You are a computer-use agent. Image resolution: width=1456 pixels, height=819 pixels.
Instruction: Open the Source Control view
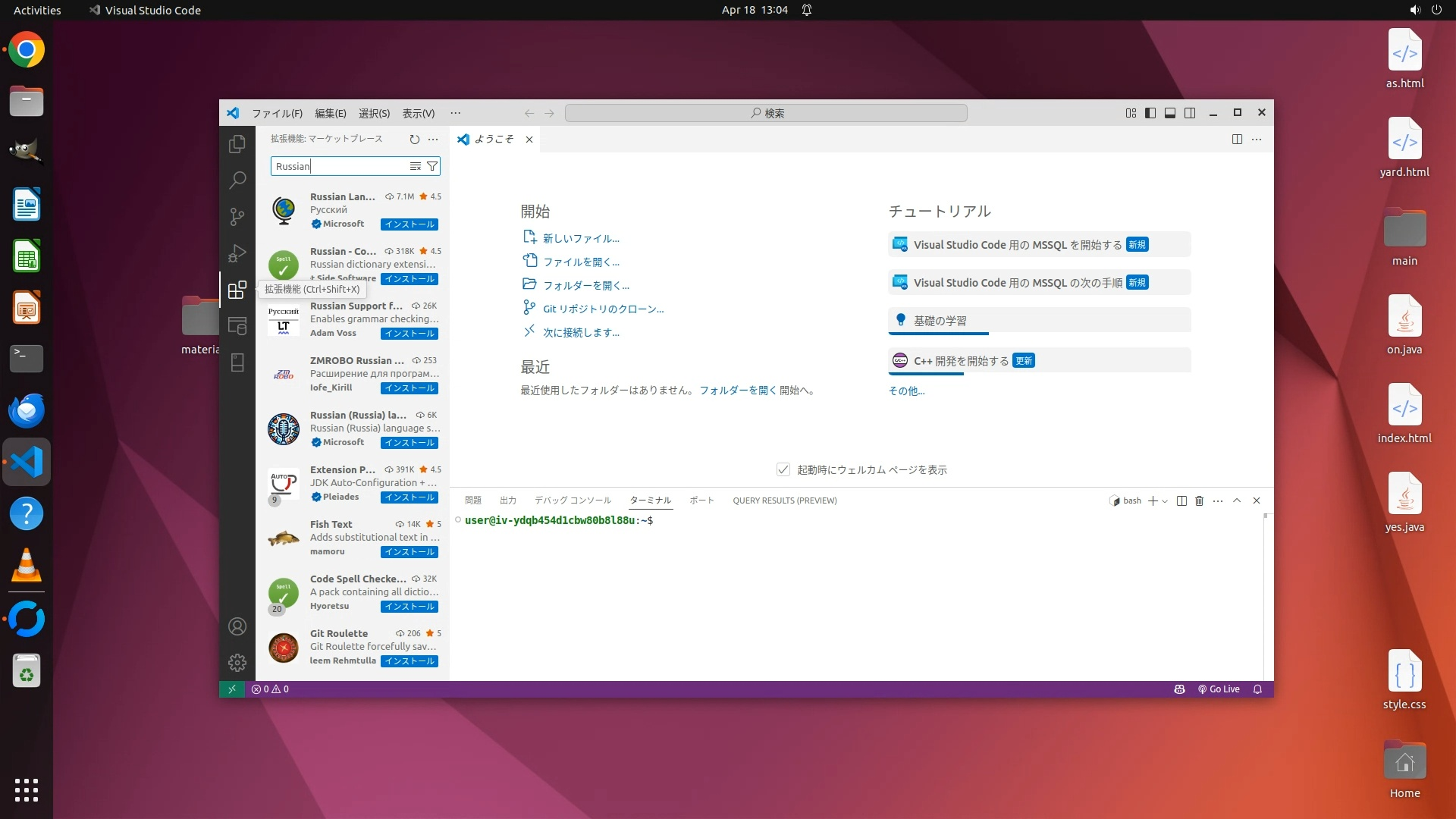click(x=237, y=217)
